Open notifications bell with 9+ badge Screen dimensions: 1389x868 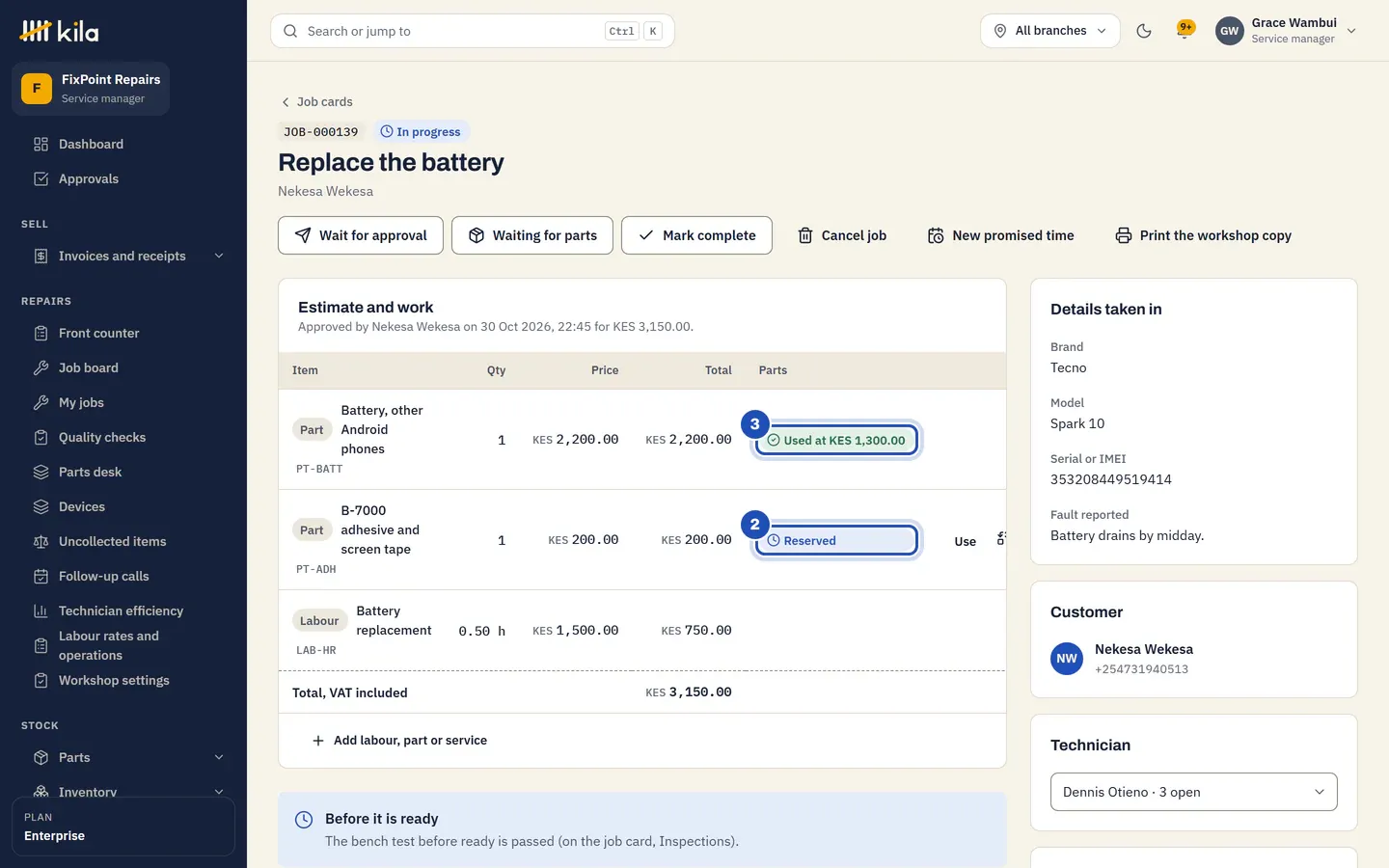1185,30
